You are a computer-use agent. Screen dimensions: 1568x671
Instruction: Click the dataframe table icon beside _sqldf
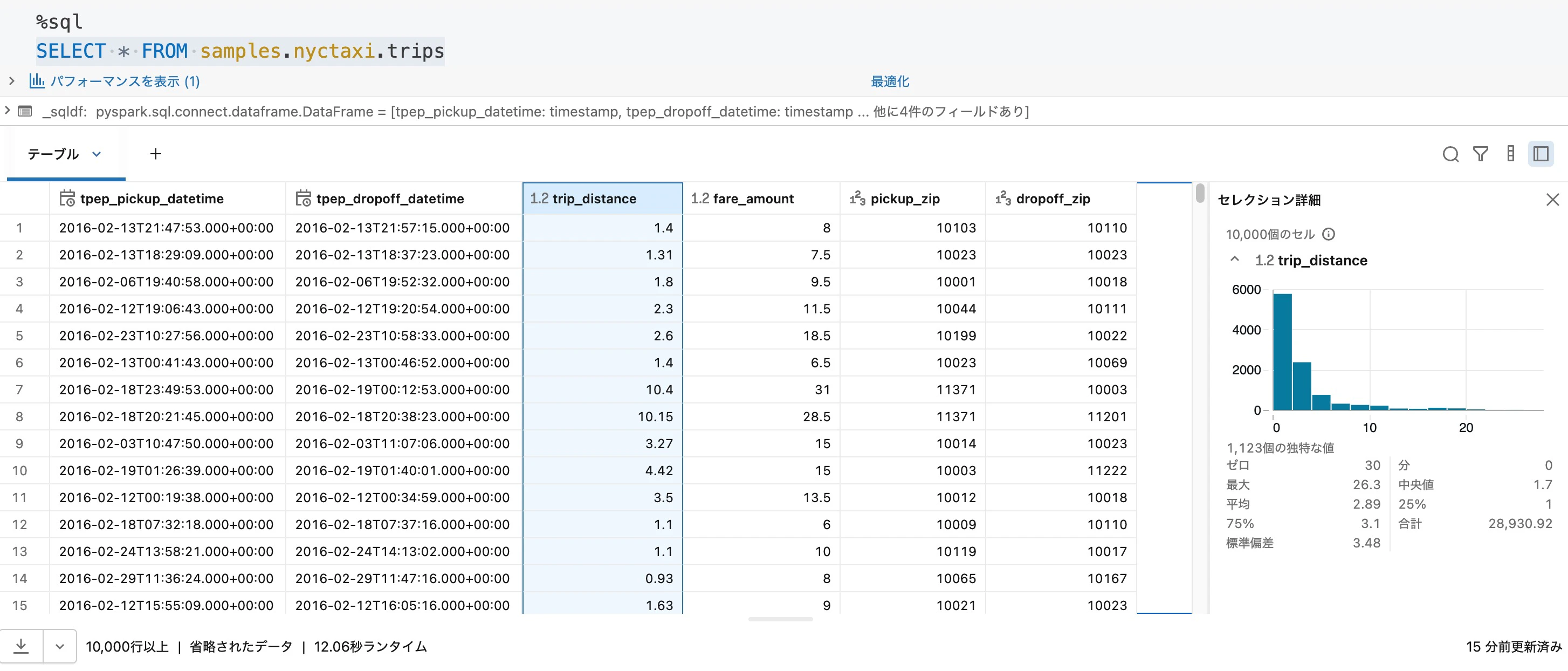[x=25, y=111]
